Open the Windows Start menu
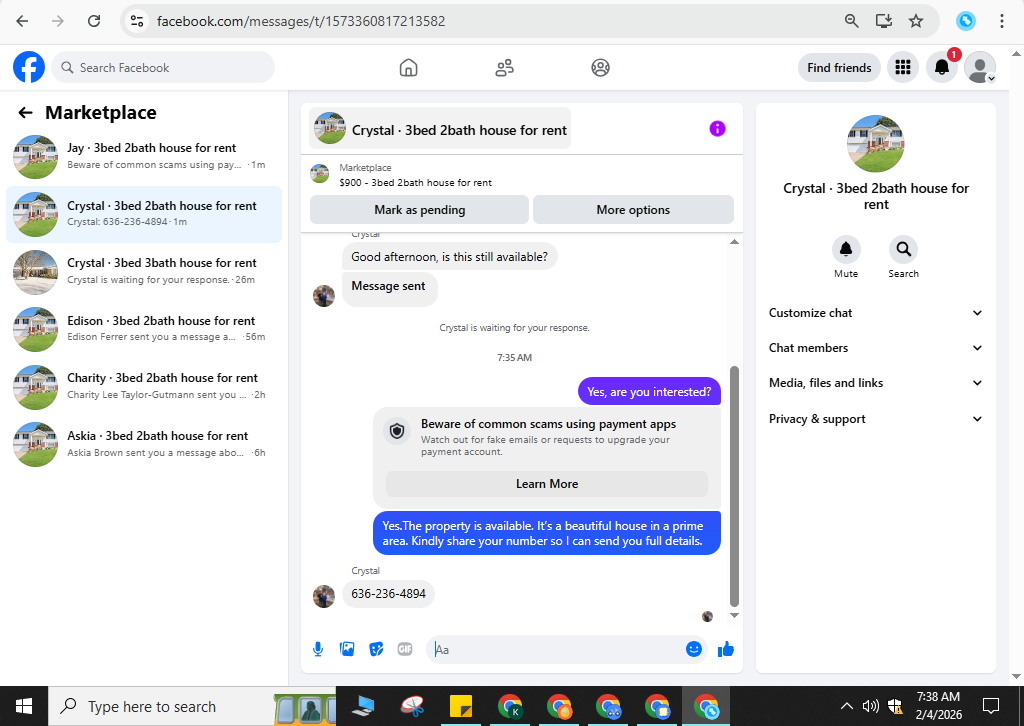 click(x=24, y=706)
